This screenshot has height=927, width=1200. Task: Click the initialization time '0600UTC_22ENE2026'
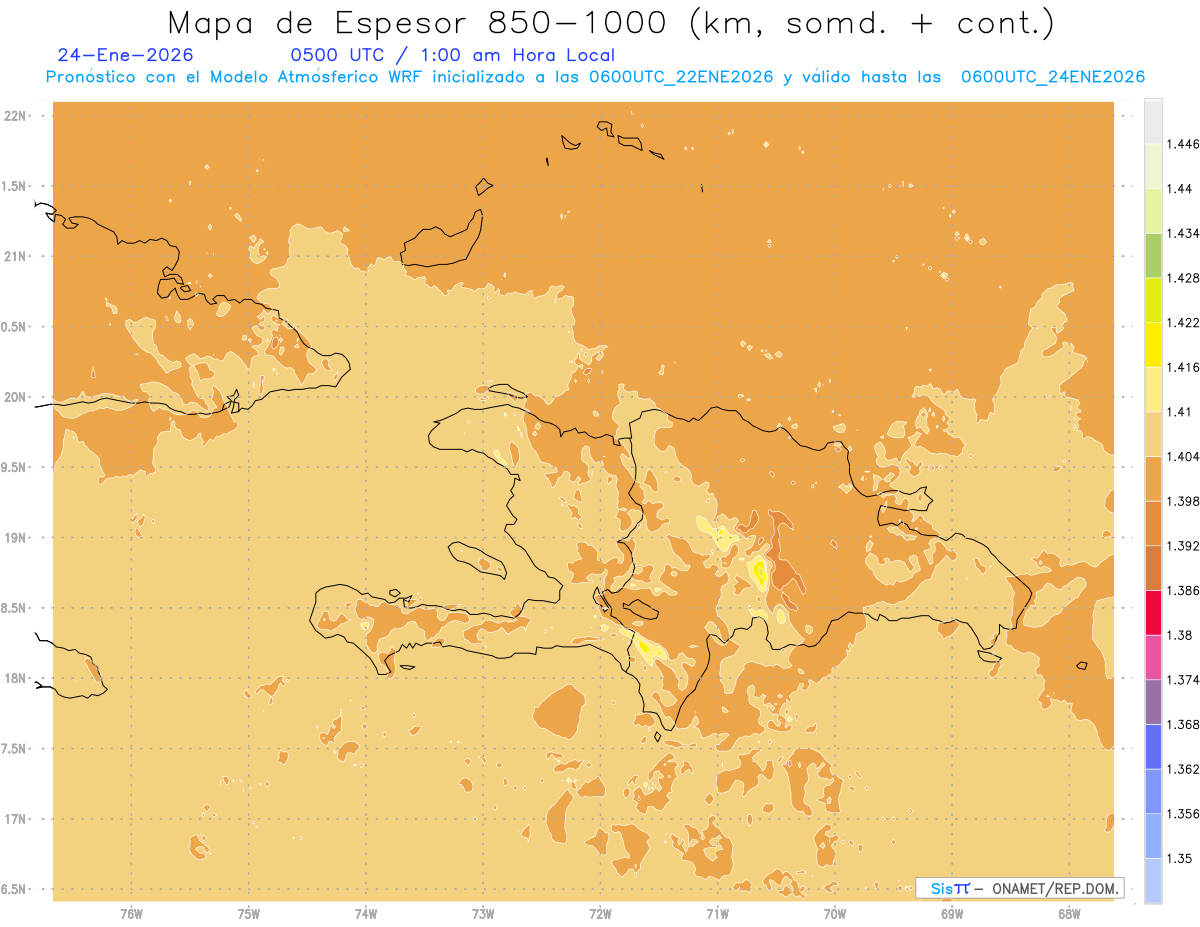681,77
